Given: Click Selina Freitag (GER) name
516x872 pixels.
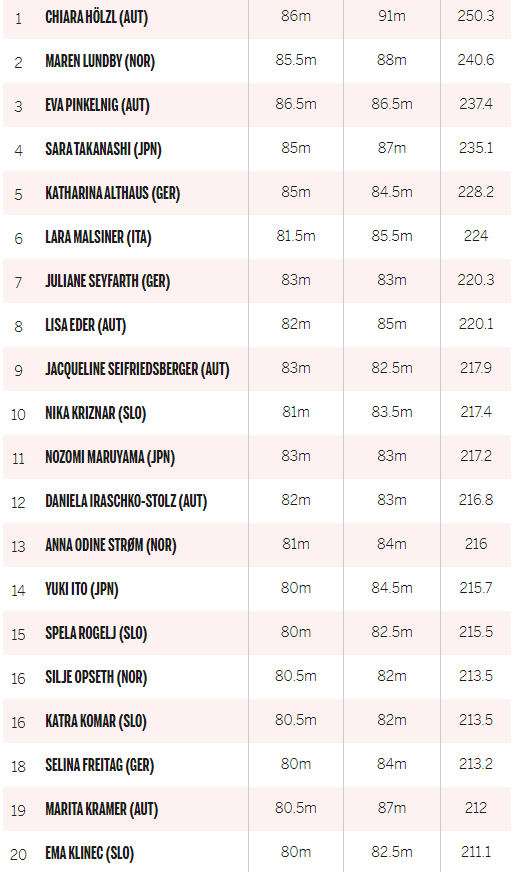Looking at the screenshot, I should [x=100, y=765].
